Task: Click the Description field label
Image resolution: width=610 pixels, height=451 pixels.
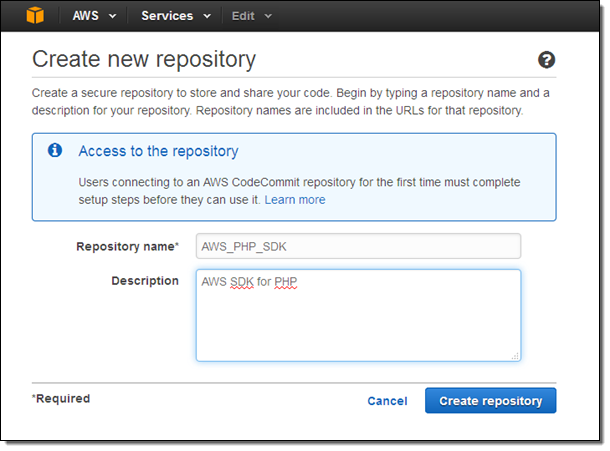Action: 145,281
